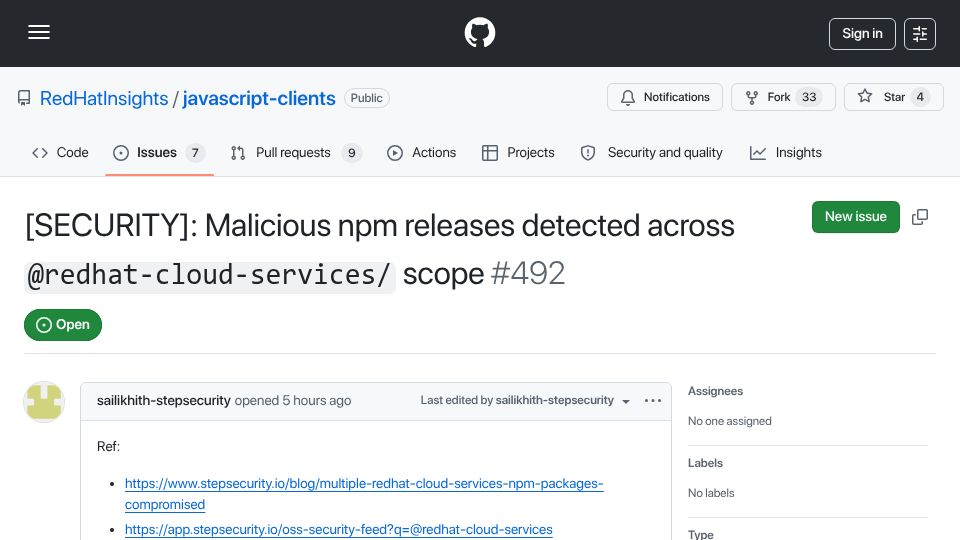Viewport: 960px width, 540px height.
Task: Open appearance settings sliders icon
Action: (x=920, y=34)
